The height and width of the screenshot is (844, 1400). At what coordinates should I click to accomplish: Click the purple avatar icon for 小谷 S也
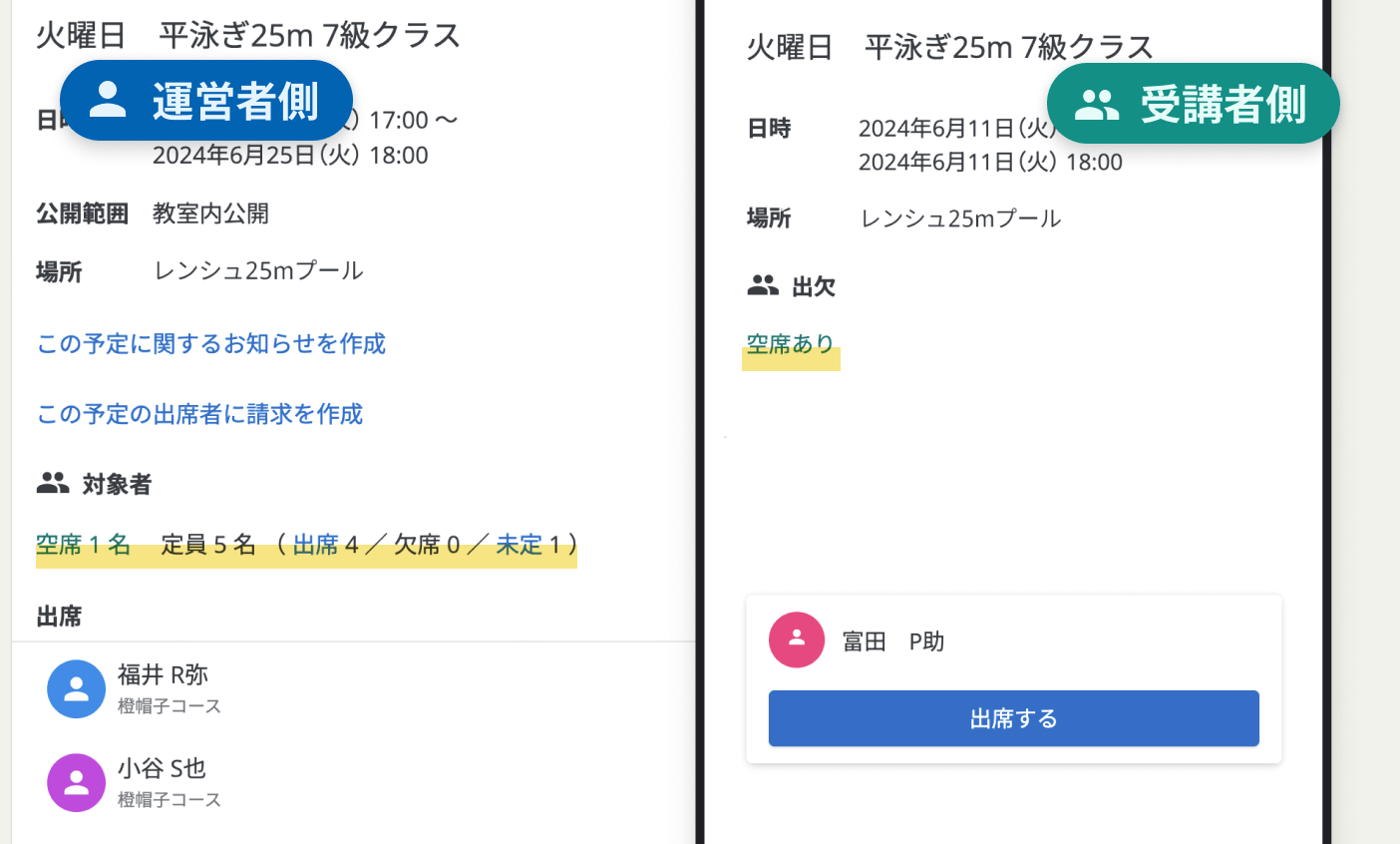[76, 782]
